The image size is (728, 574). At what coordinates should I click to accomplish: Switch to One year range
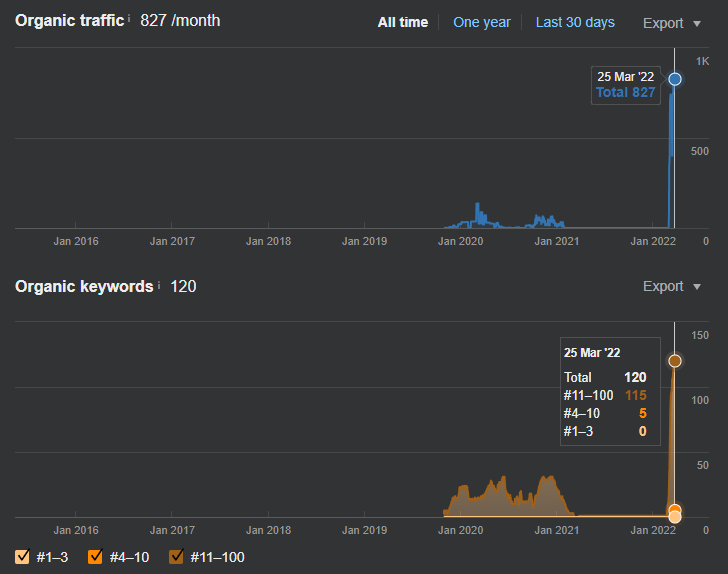pyautogui.click(x=481, y=22)
